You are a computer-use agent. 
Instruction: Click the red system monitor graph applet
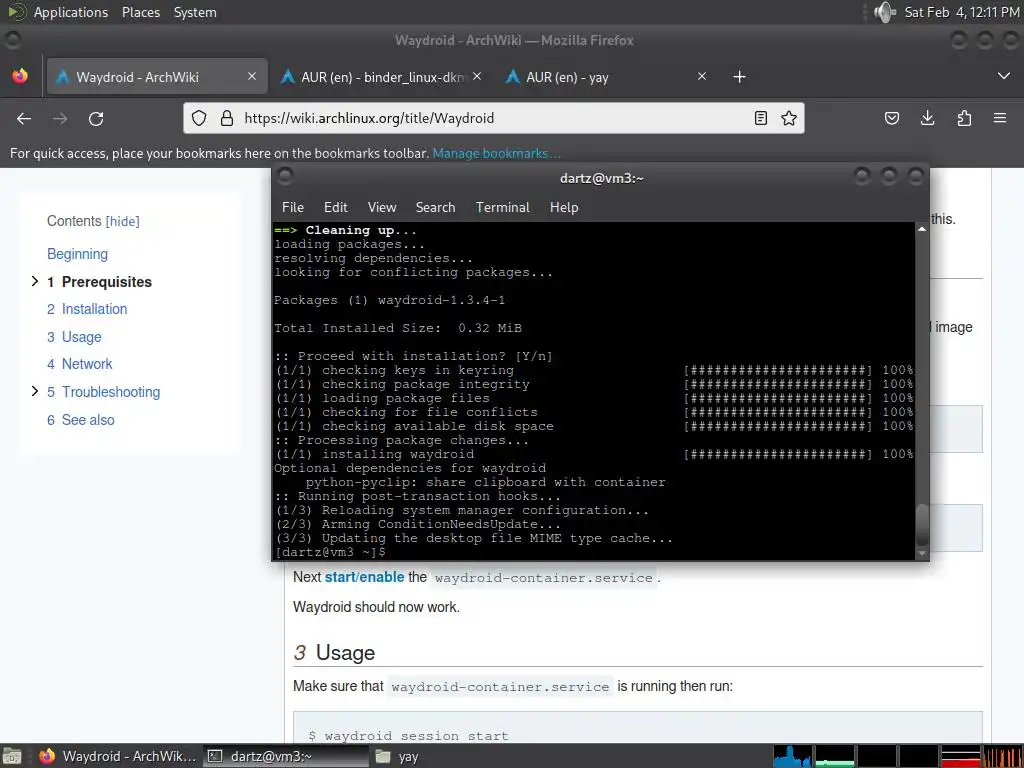tap(961, 756)
